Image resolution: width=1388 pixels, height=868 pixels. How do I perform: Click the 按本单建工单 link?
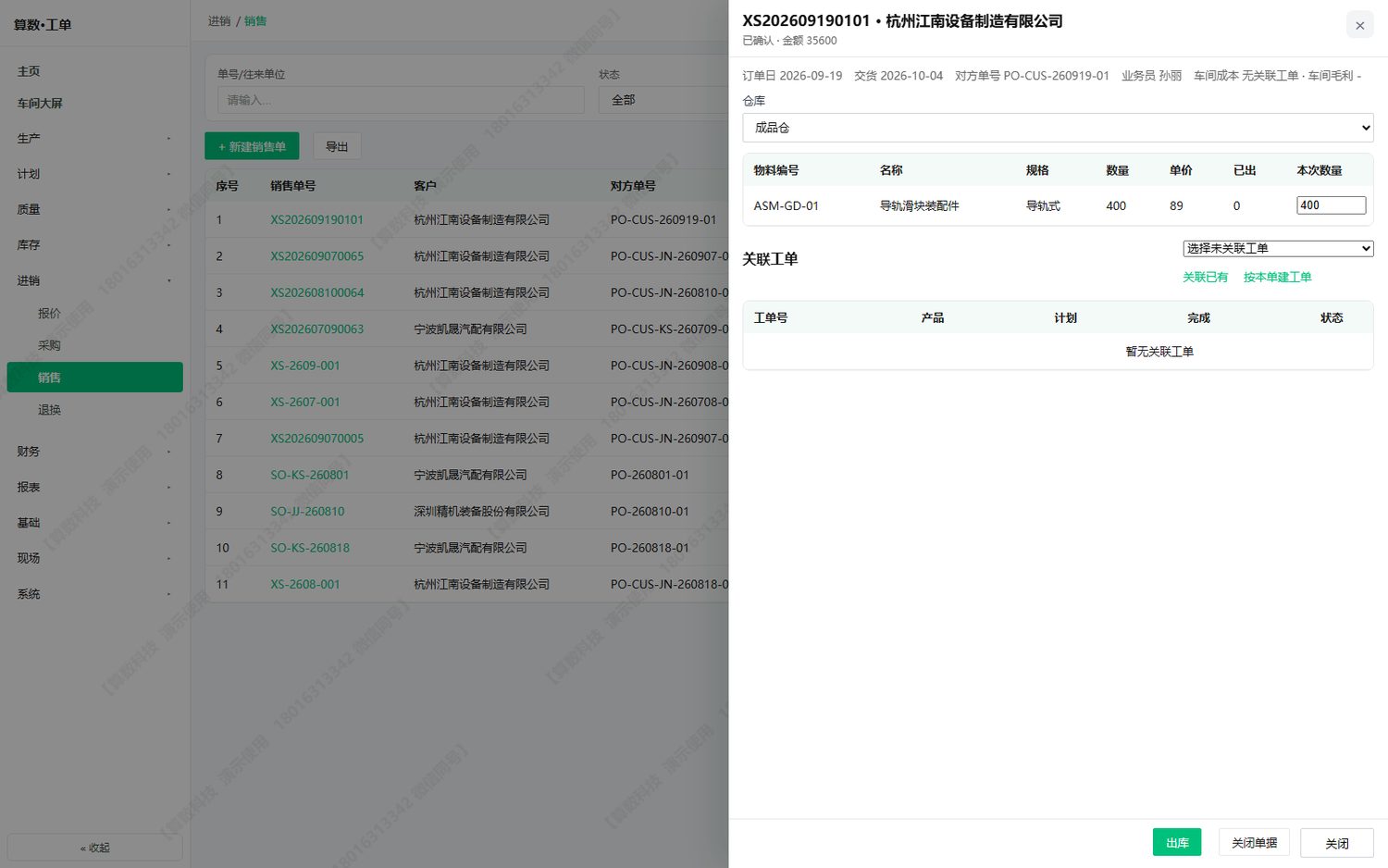coord(1277,277)
